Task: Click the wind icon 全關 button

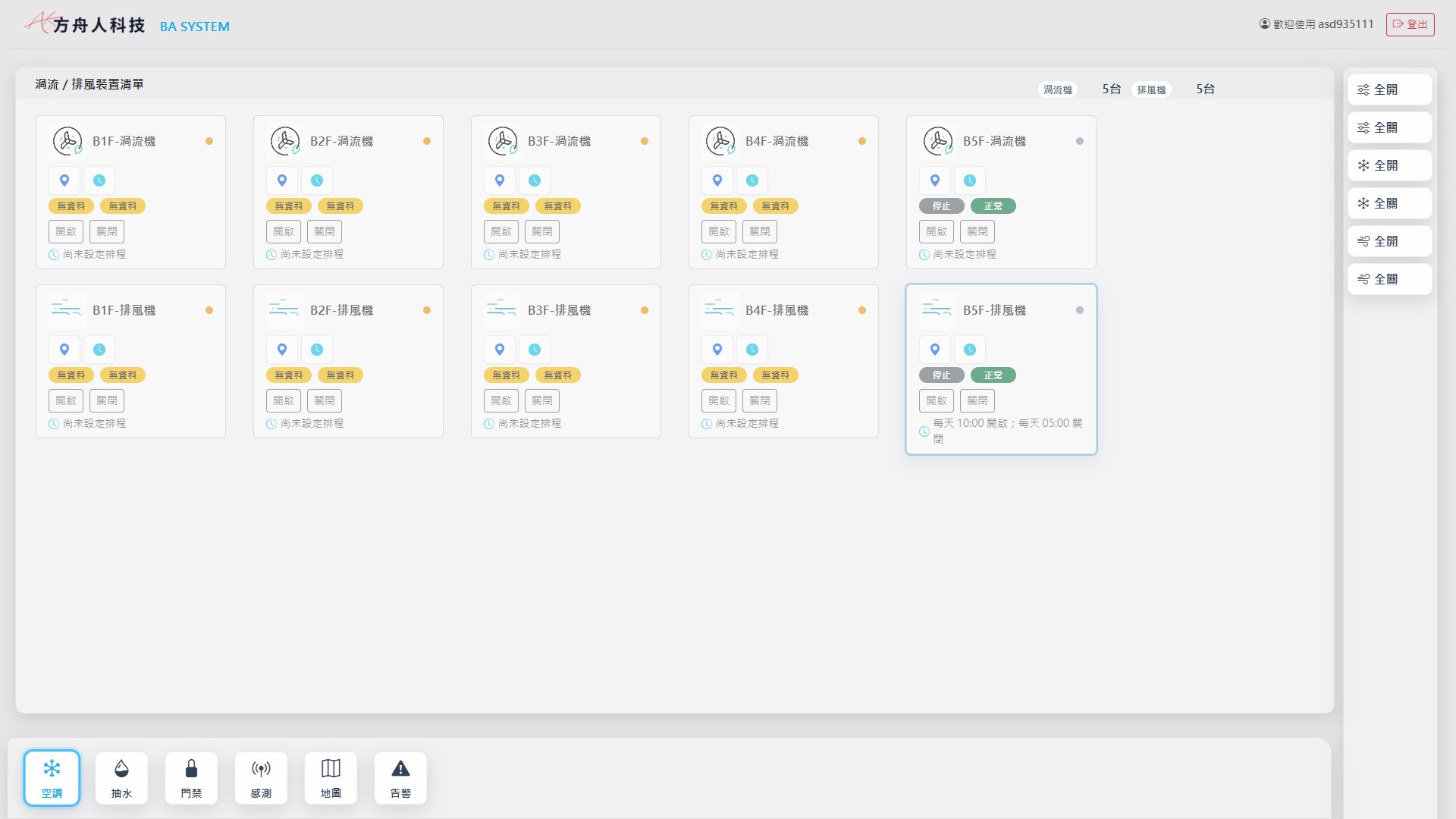Action: coord(1389,279)
